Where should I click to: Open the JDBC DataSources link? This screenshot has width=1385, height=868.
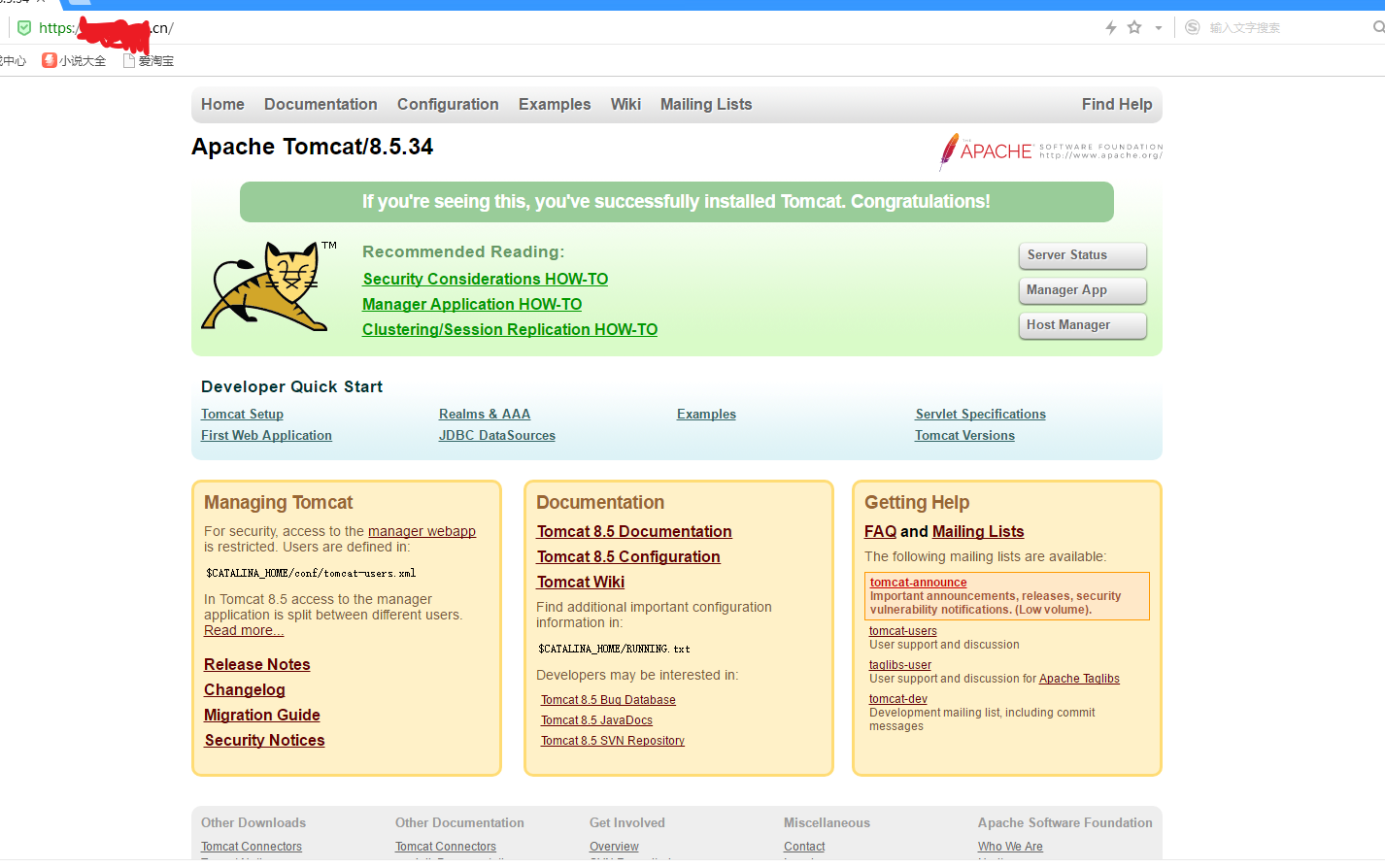(x=497, y=435)
